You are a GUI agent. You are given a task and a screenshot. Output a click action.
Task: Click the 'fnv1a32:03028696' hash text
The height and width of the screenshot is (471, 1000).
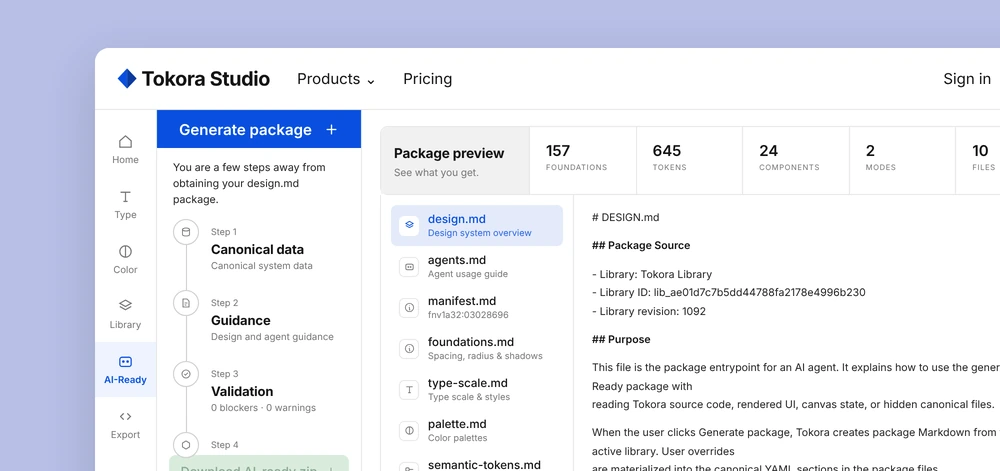pos(468,315)
